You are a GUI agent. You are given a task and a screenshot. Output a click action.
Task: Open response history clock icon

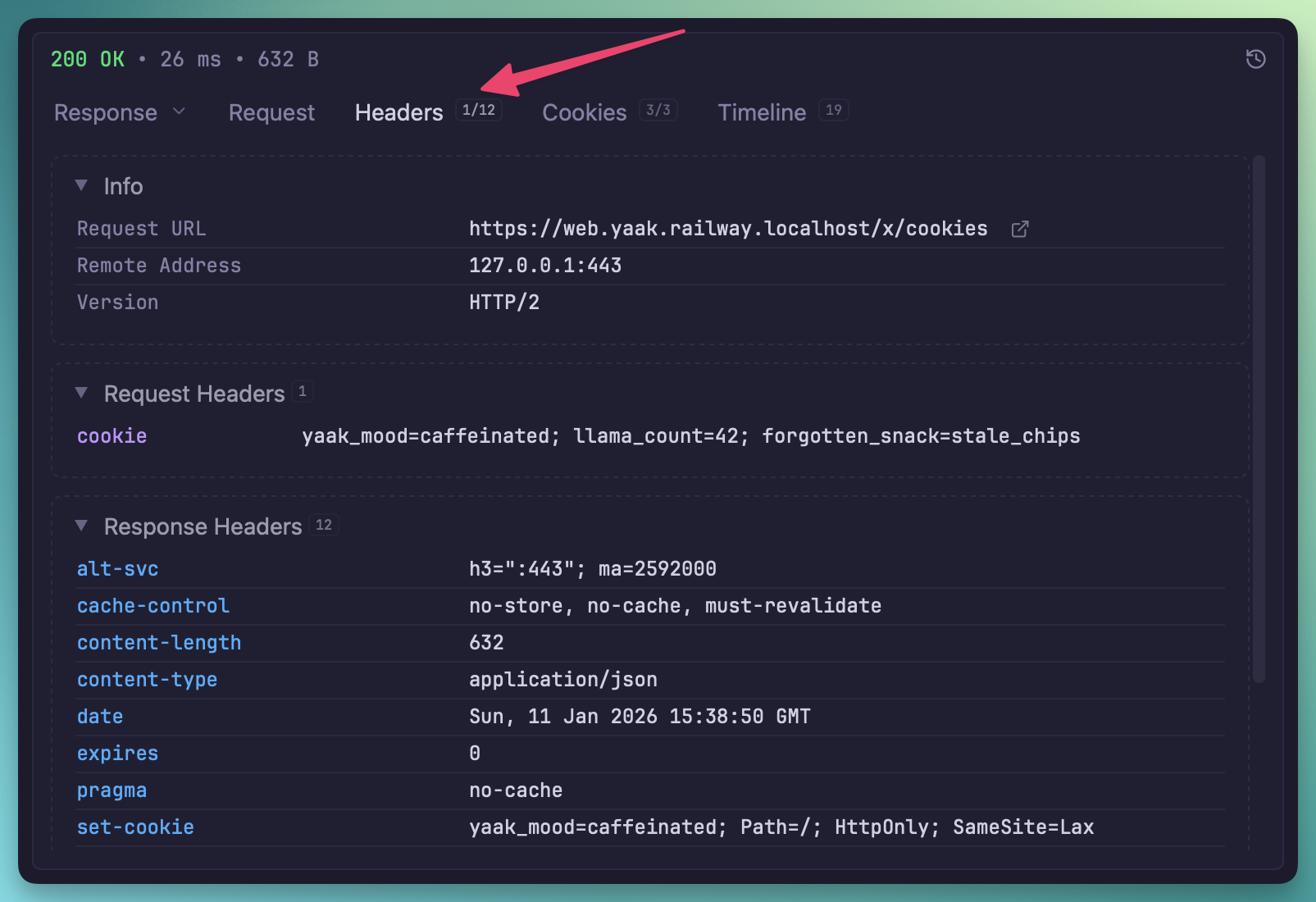(1255, 59)
